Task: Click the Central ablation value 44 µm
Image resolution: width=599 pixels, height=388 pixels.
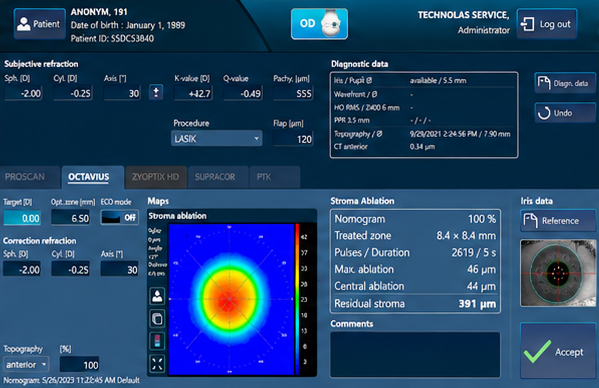Action: pos(481,286)
